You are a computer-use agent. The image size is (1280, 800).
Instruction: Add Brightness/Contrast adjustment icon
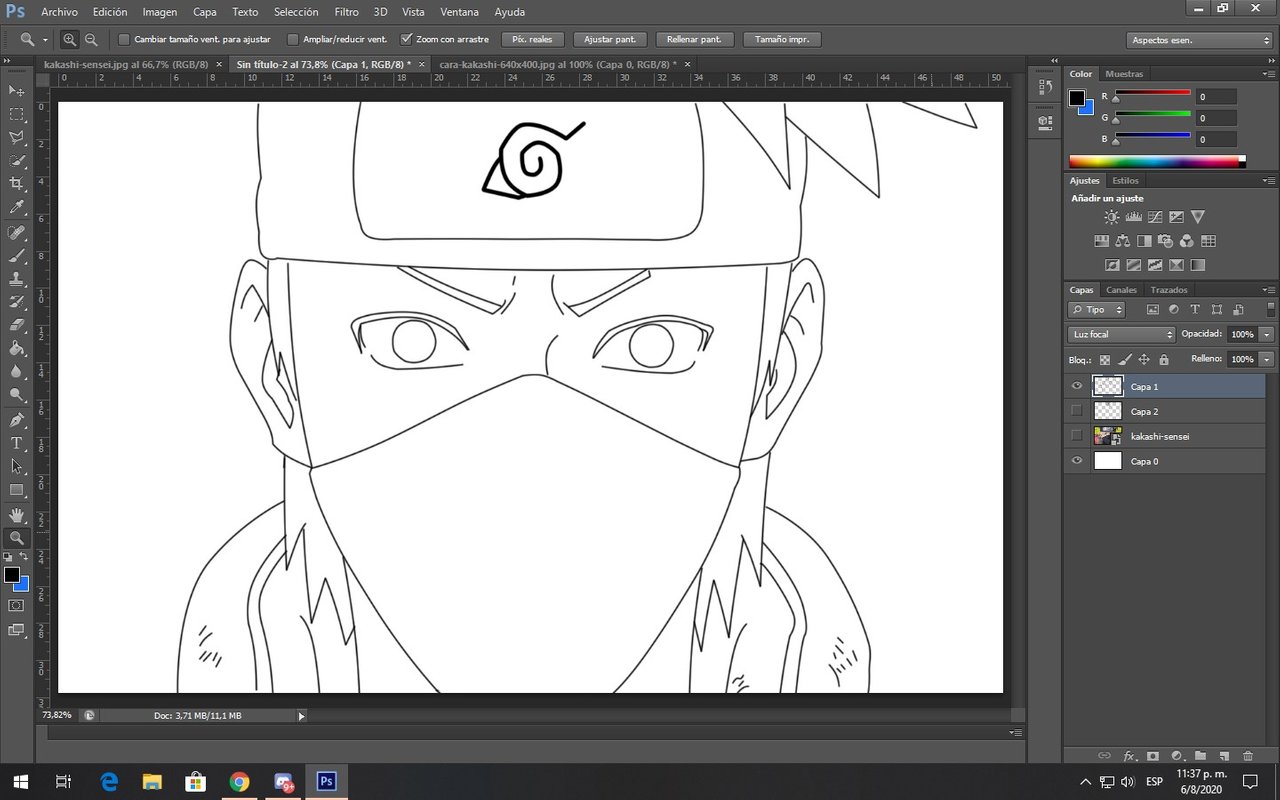pos(1112,217)
